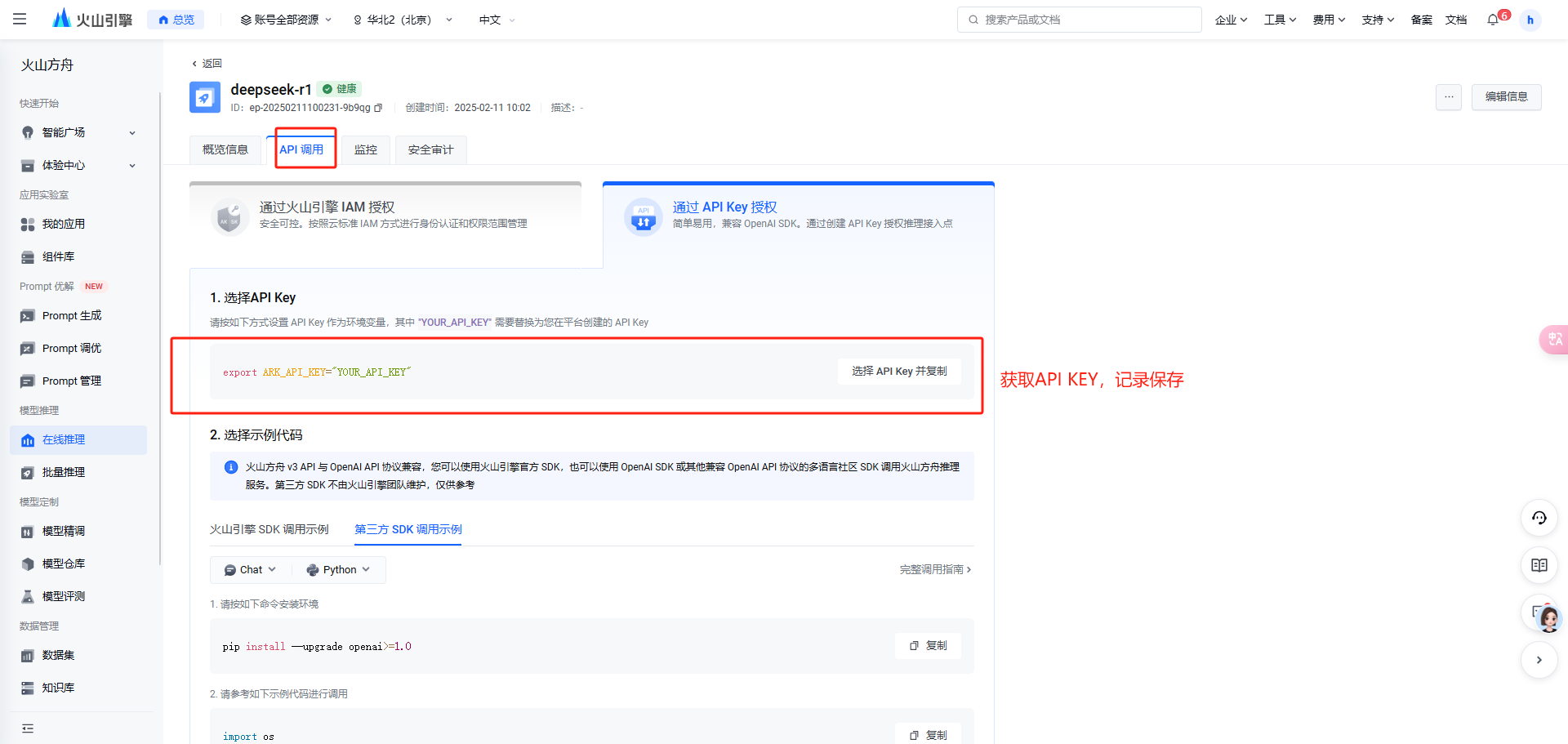This screenshot has height=744, width=1568.
Task: Copy the pip install command
Action: point(929,645)
